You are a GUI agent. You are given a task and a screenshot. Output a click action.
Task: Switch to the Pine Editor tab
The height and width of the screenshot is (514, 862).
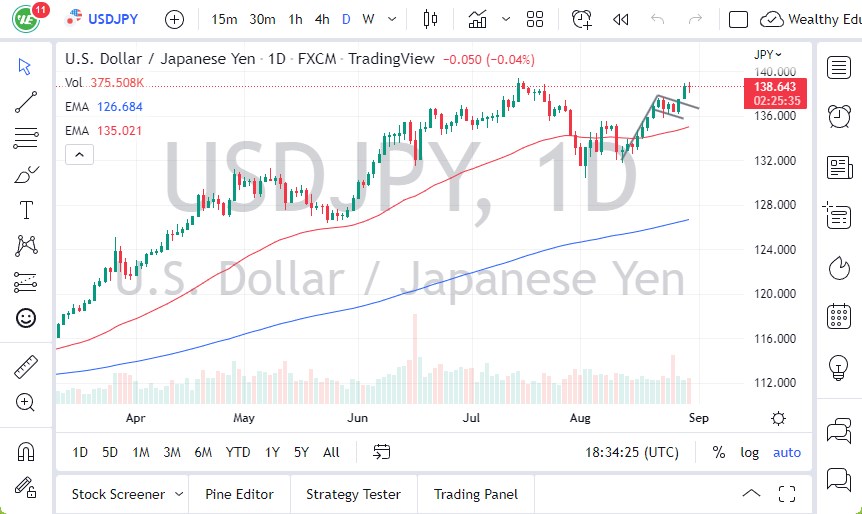239,494
